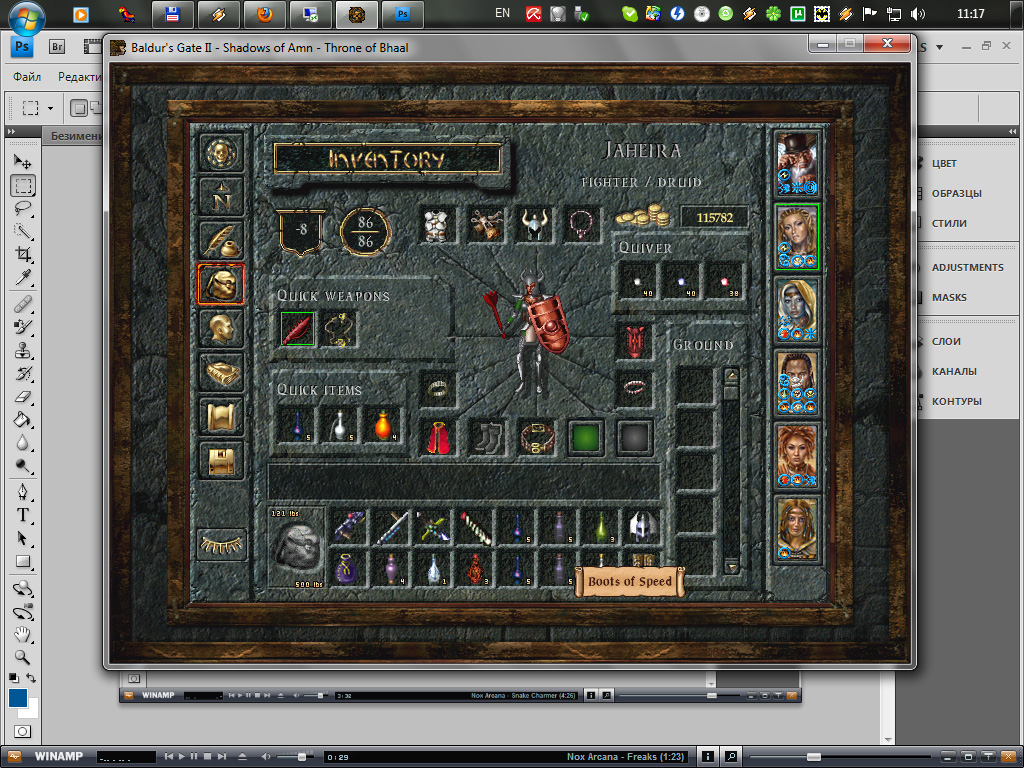
Task: Click the equipped amulet slot
Action: 581,225
